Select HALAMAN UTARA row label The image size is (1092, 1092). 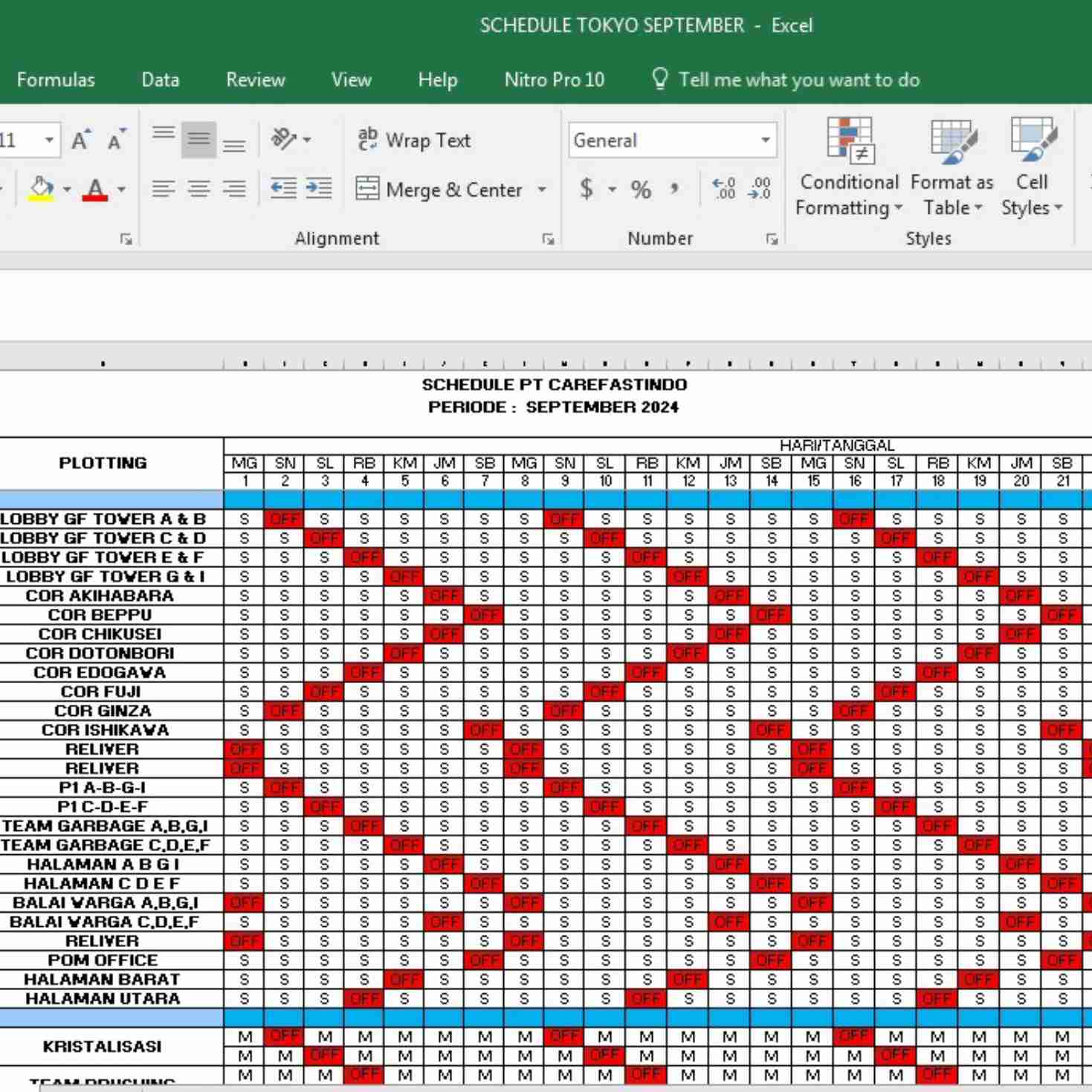103,998
